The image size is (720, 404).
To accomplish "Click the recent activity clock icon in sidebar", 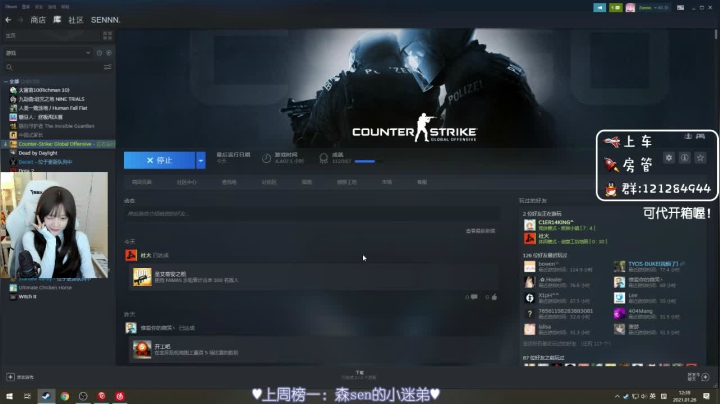I will pos(99,53).
